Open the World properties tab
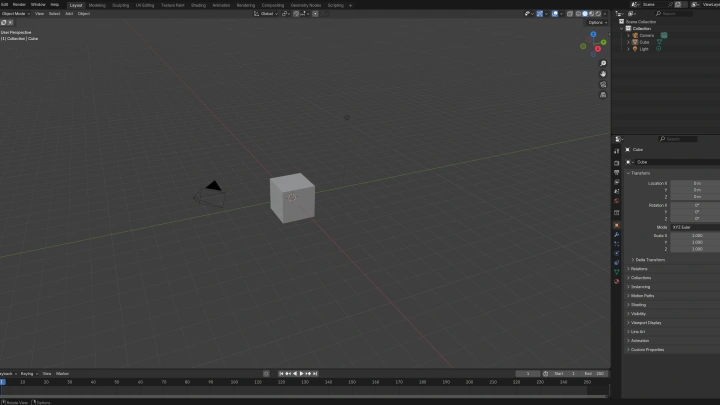Screen dimensions: 720x405 (x=617, y=201)
